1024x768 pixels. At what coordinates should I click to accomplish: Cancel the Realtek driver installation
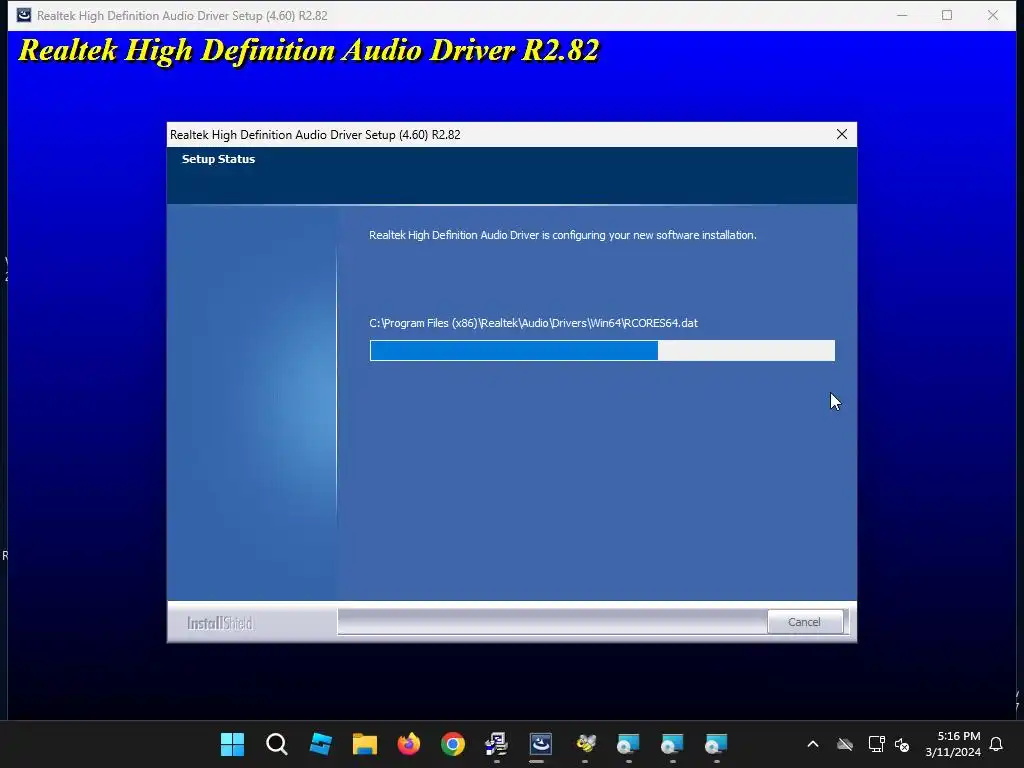pyautogui.click(x=805, y=622)
